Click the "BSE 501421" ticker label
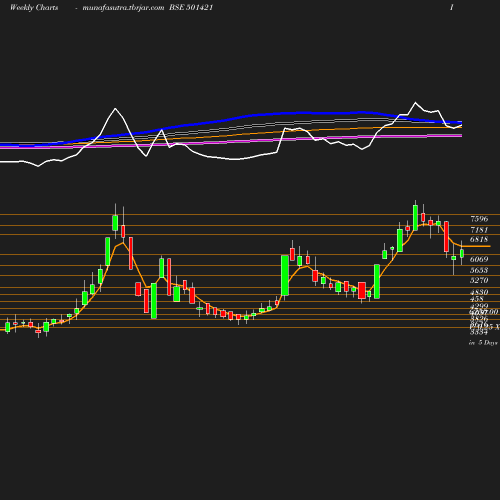Viewport: 500px width, 500px height. click(x=191, y=8)
